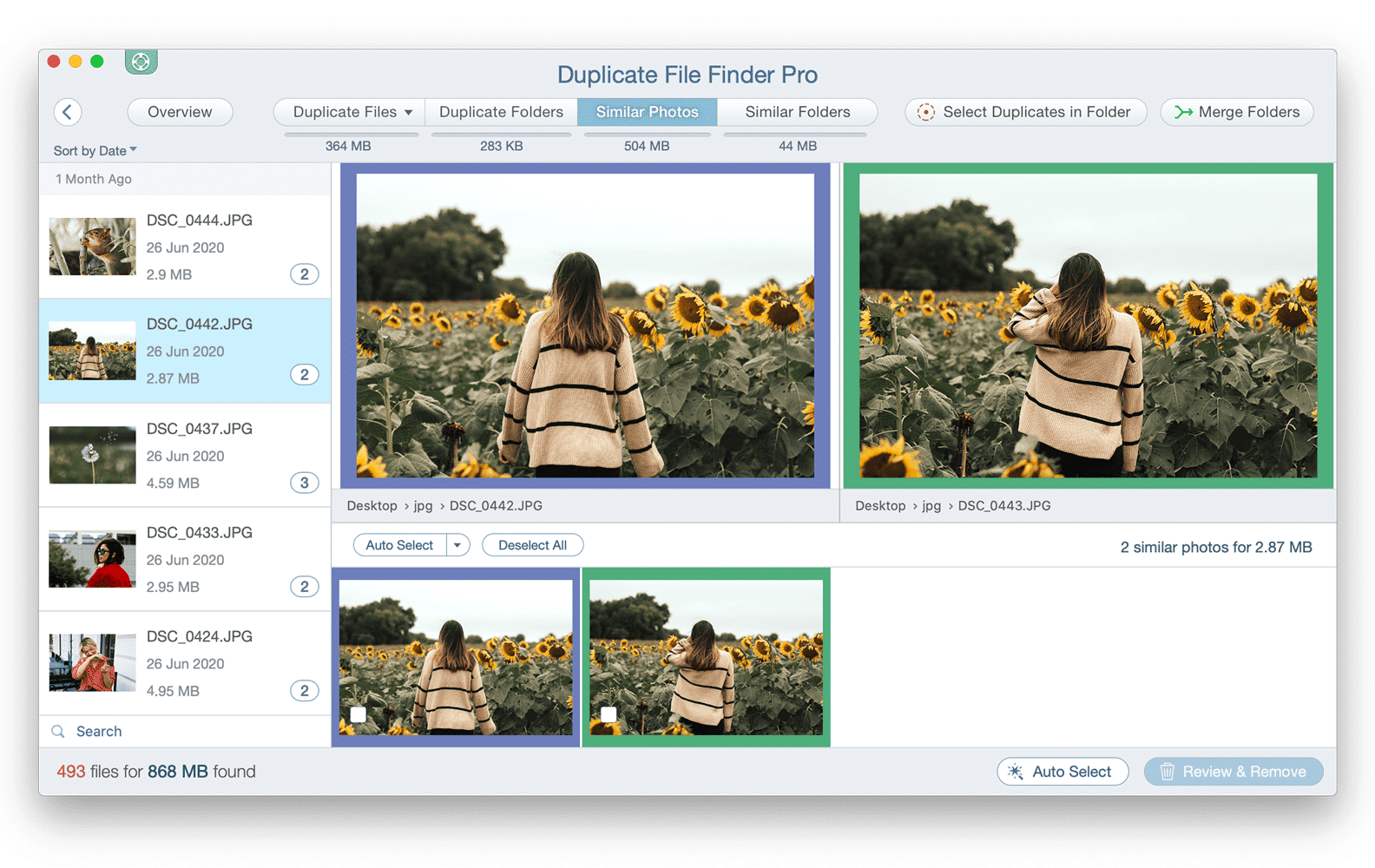Click count badge 3 on DSC_0437.JPG

[304, 483]
